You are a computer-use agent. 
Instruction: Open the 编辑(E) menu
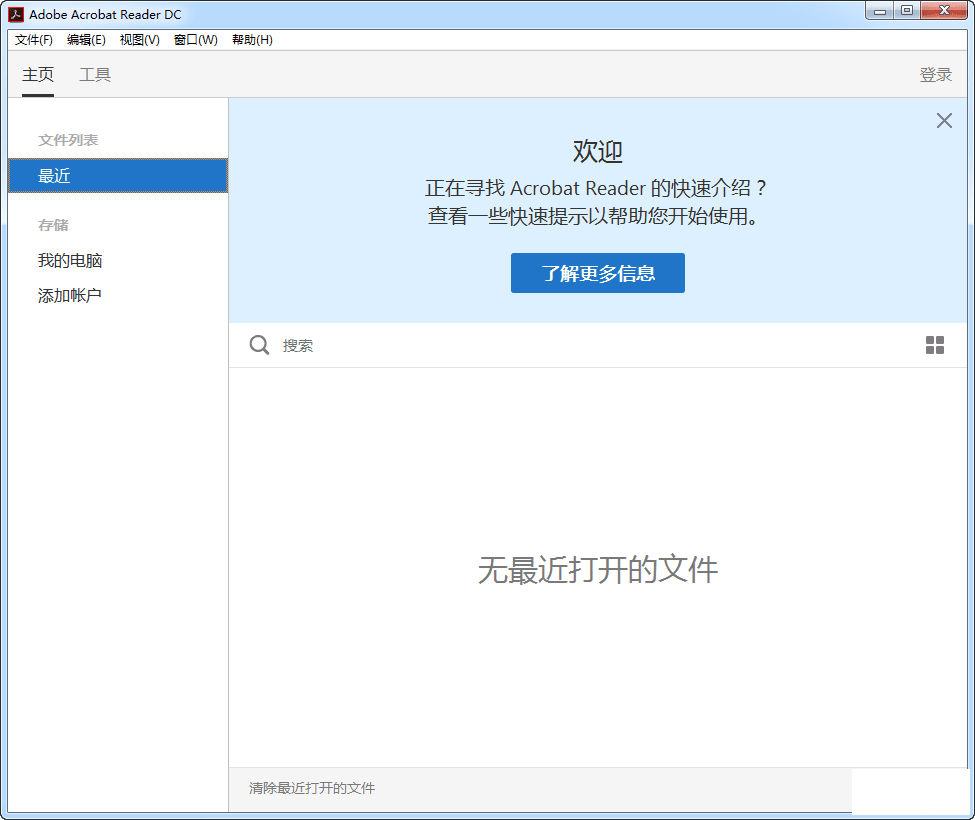click(86, 40)
